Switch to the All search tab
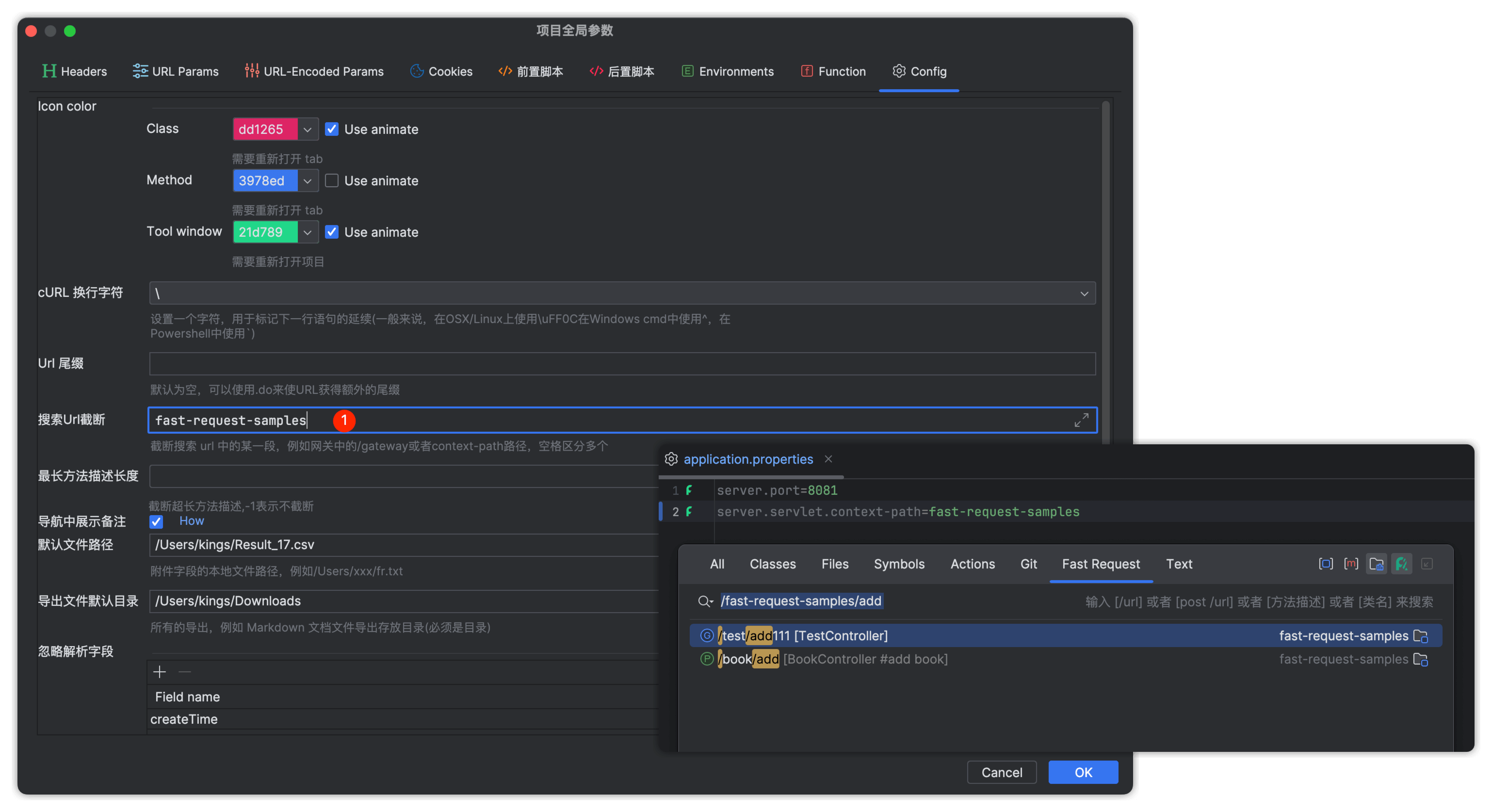 717,564
